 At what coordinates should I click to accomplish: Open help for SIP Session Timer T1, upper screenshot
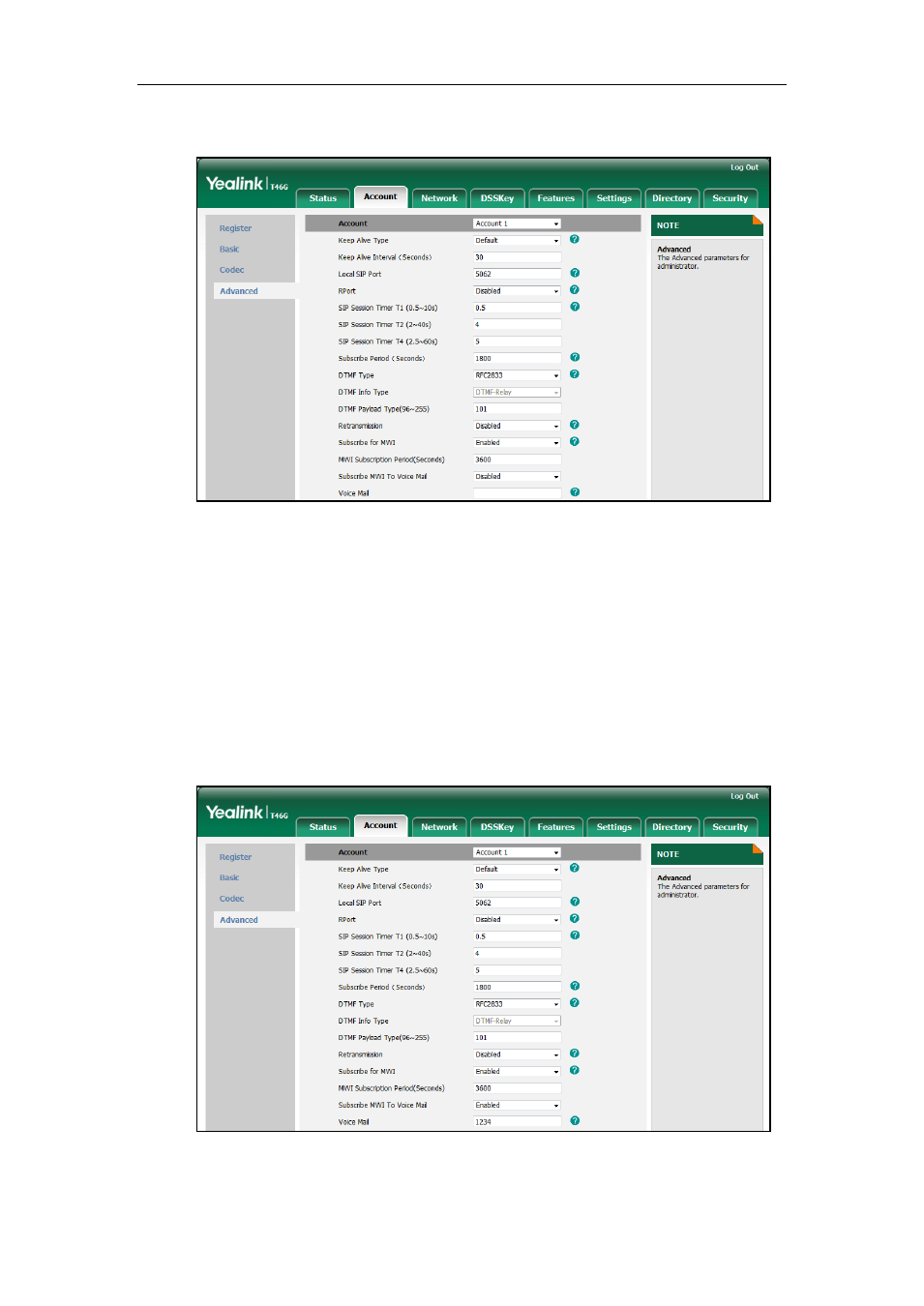coord(575,307)
